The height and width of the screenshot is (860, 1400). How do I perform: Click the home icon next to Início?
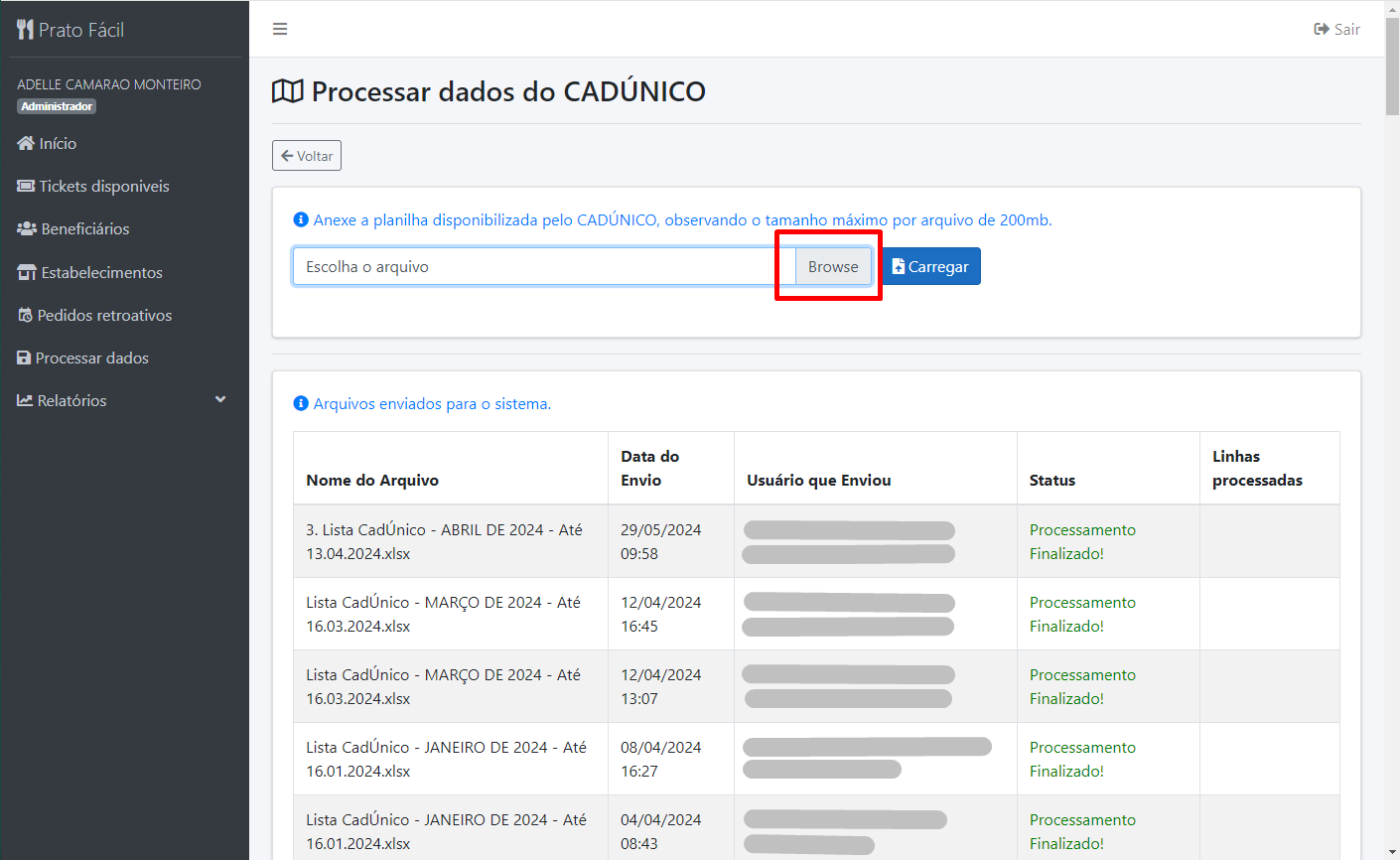[26, 144]
